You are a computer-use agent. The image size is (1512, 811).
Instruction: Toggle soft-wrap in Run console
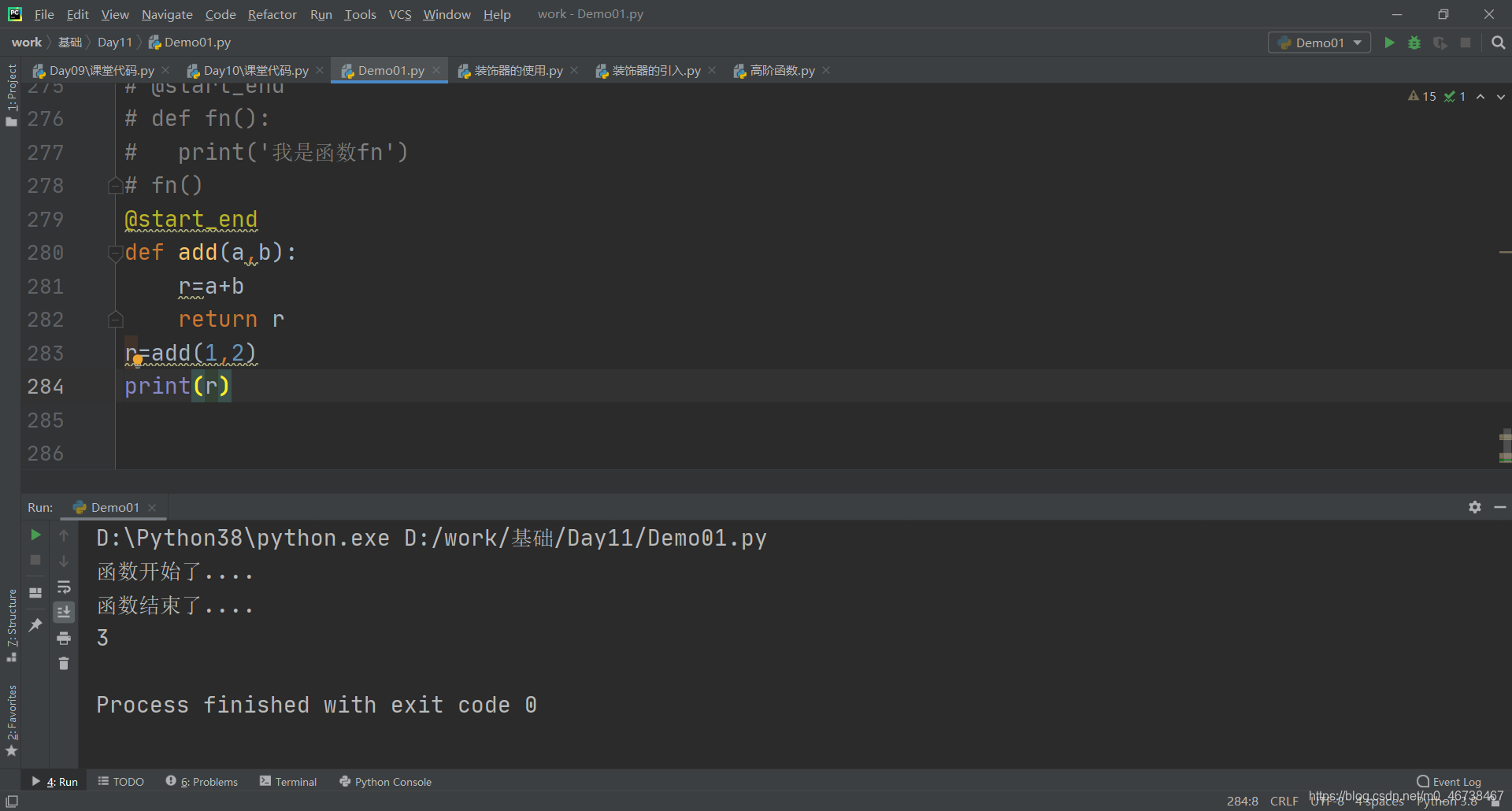point(64,587)
